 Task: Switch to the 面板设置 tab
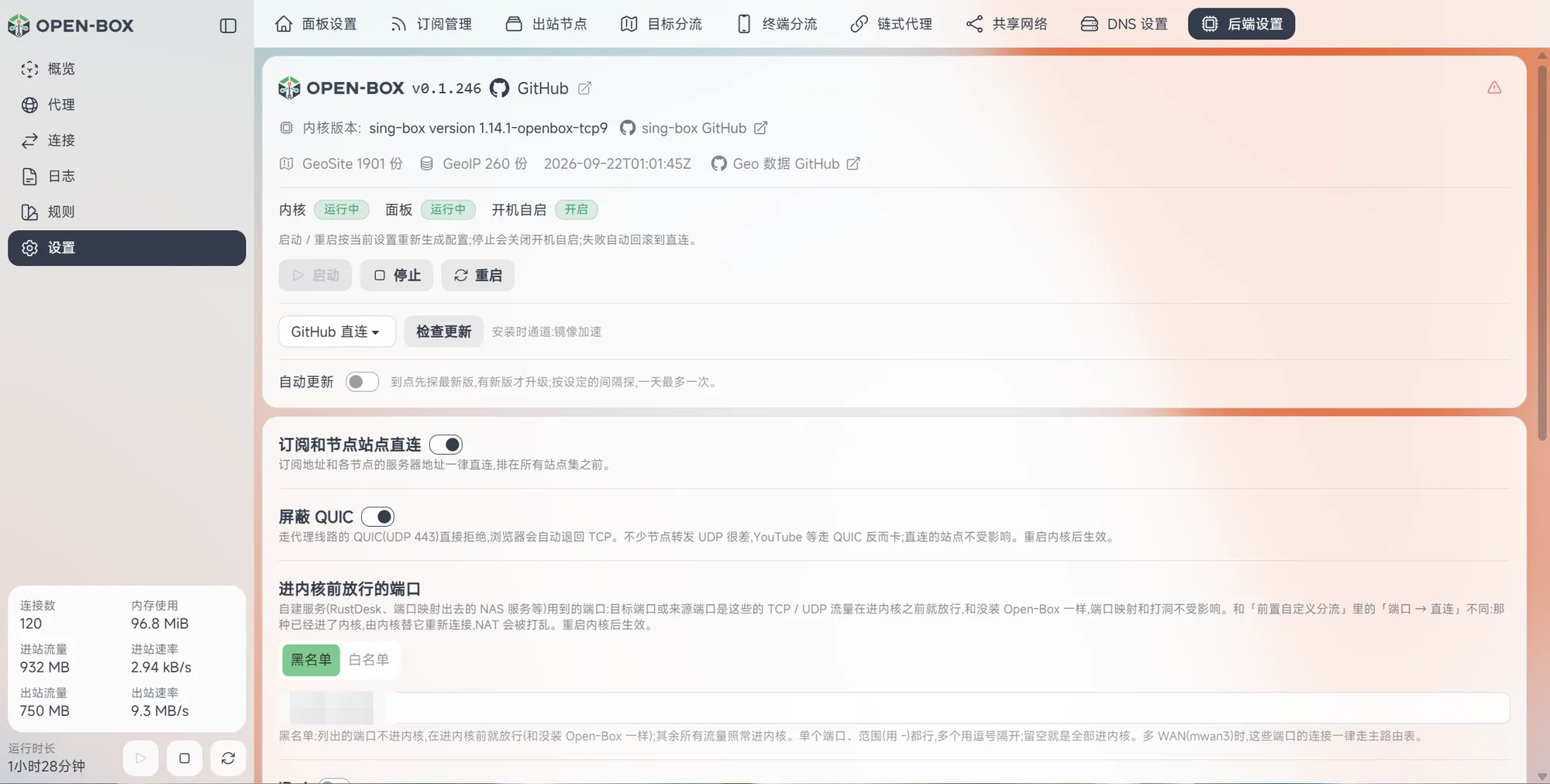point(316,24)
